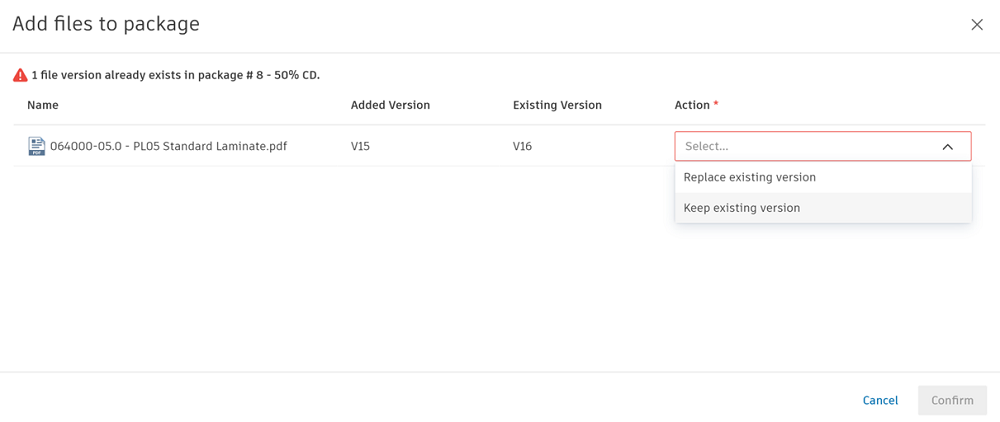Image resolution: width=1000 pixels, height=422 pixels.
Task: Collapse the Action dropdown using its chevron
Action: (948, 147)
